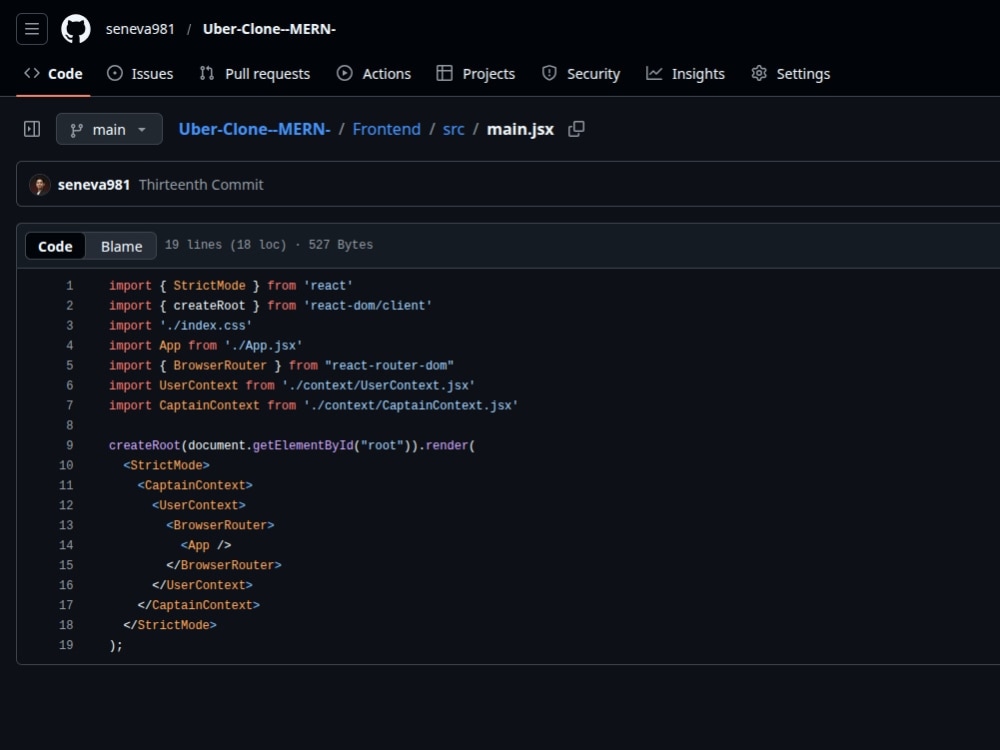Open the Issues tab
Viewport: 1000px width, 750px height.
coord(140,74)
